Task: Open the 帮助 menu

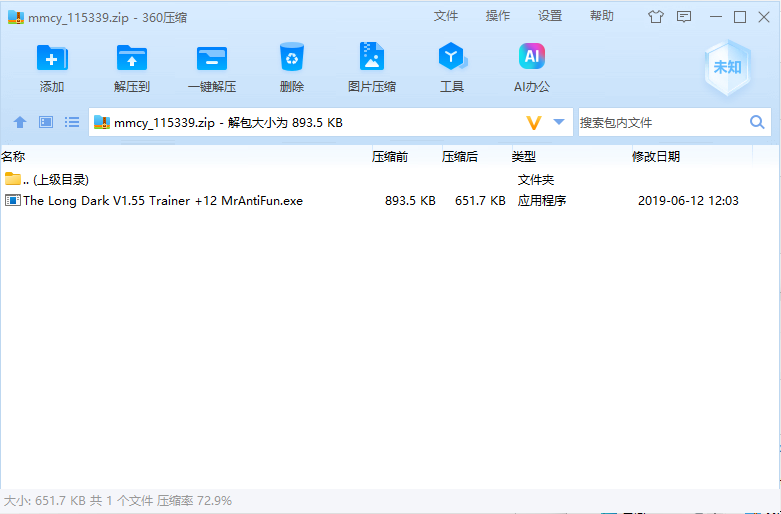Action: 602,16
